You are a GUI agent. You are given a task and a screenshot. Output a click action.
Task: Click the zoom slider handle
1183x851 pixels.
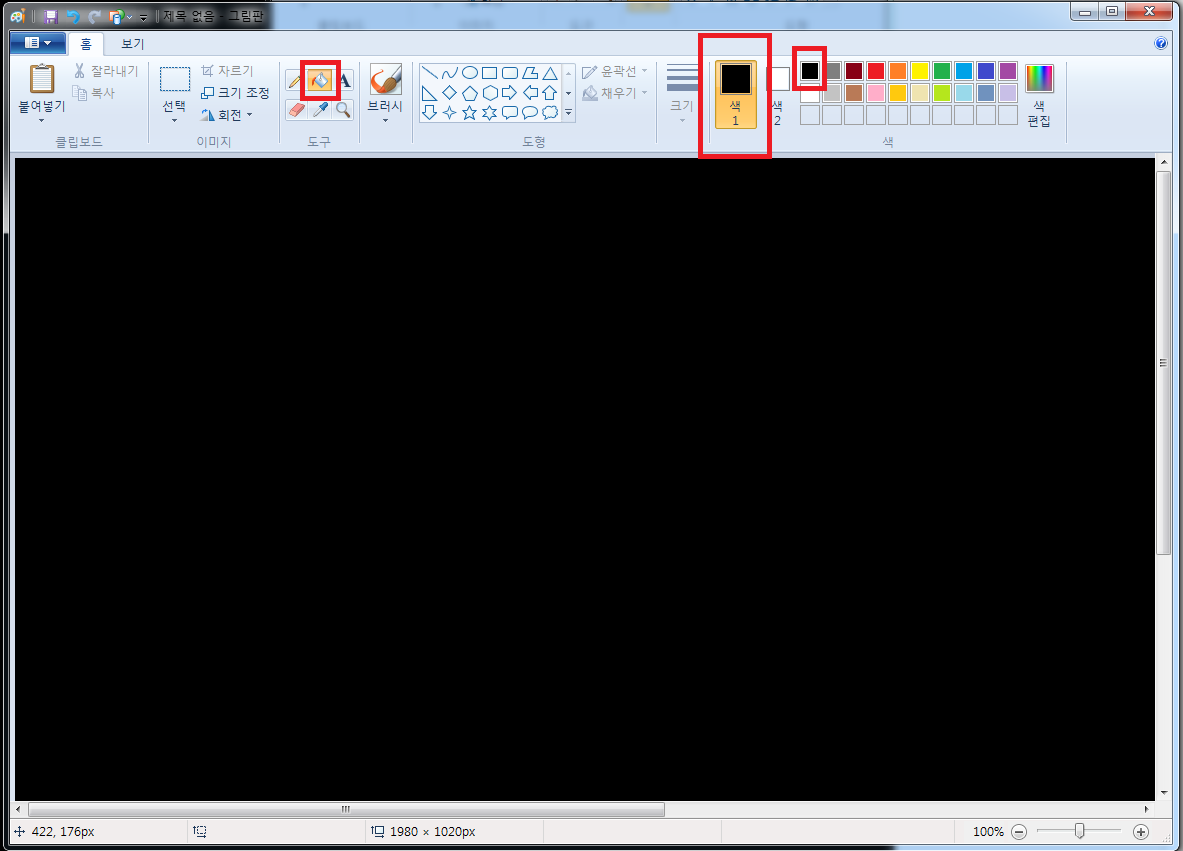pyautogui.click(x=1080, y=831)
